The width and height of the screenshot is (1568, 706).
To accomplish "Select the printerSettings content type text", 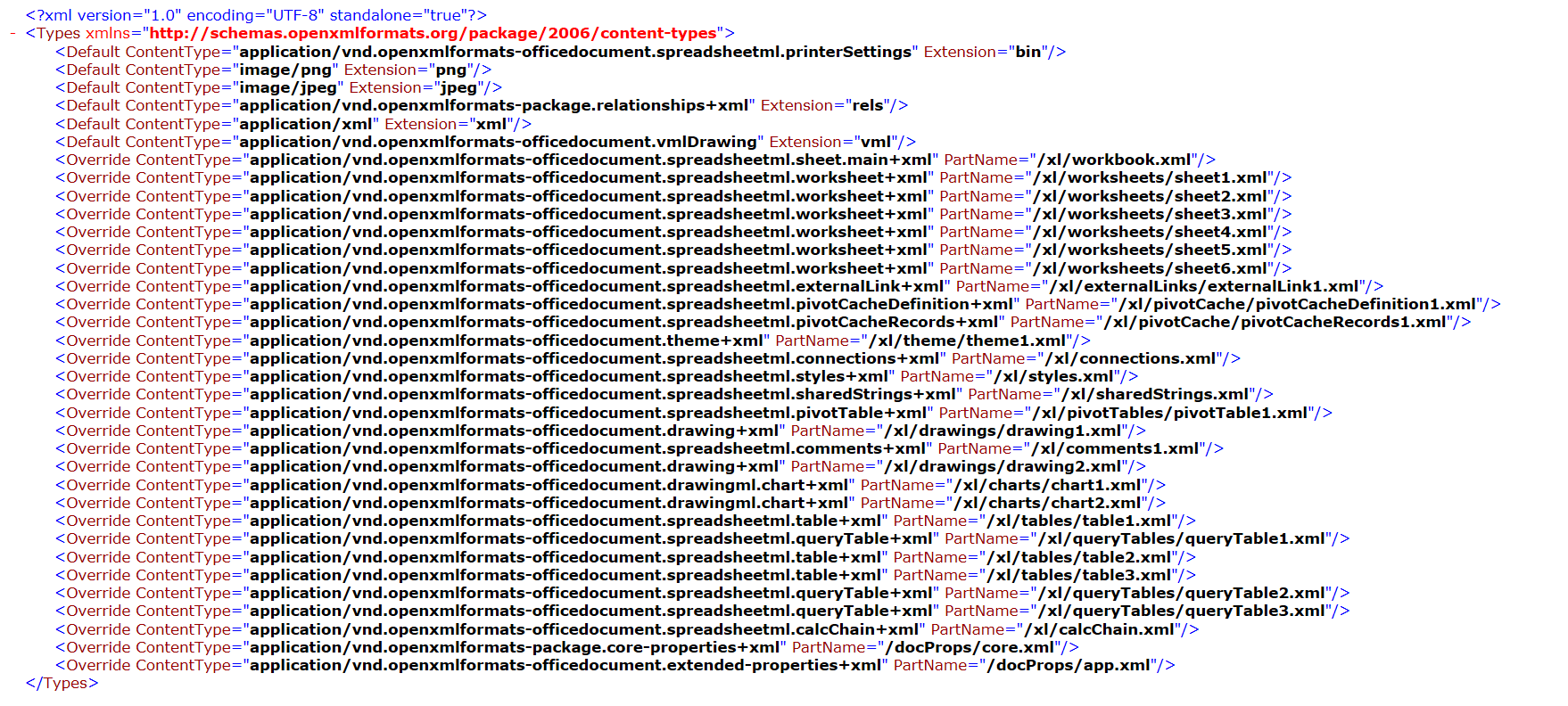I will click(575, 52).
